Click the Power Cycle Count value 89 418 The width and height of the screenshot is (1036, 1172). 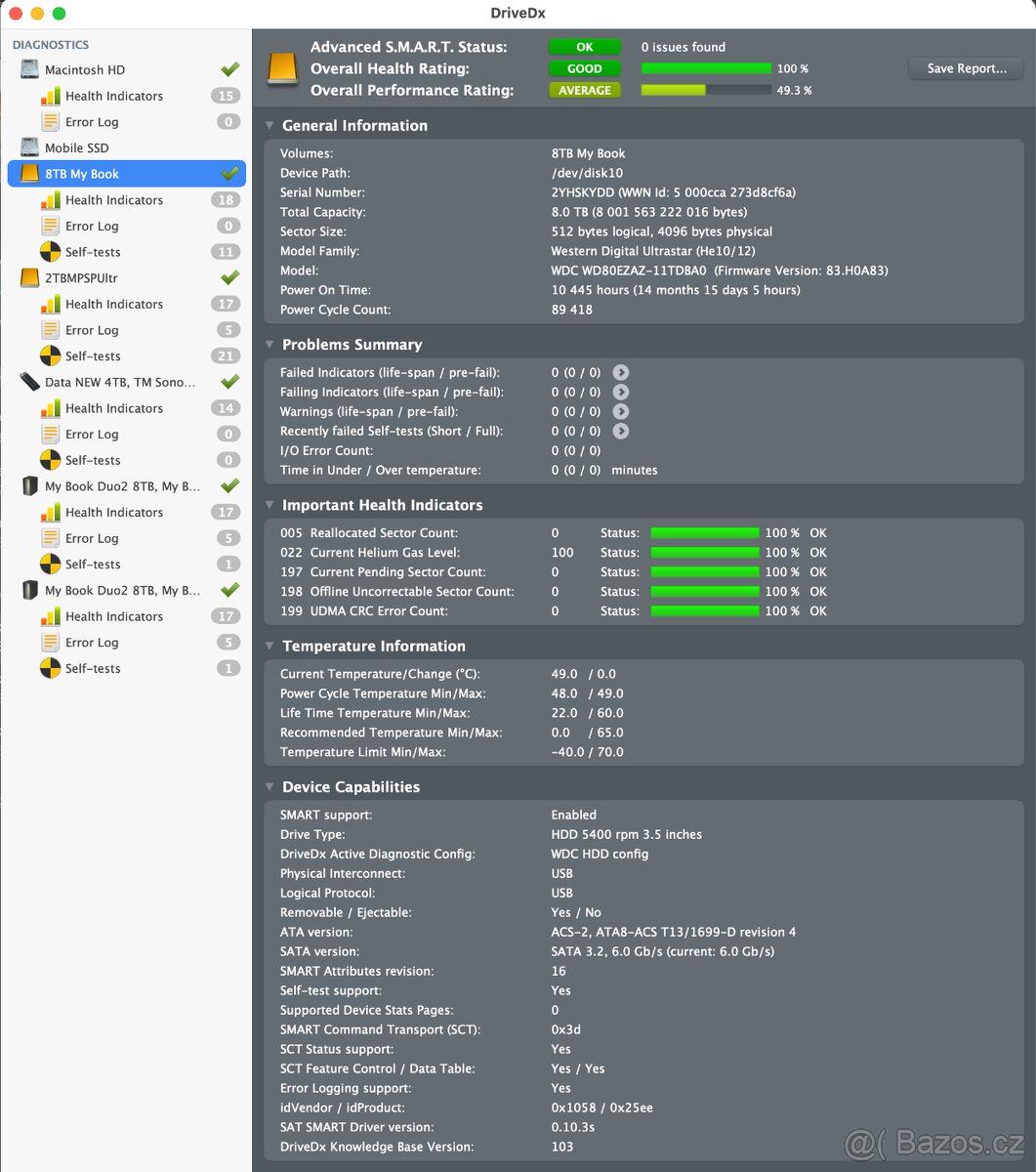click(x=571, y=310)
